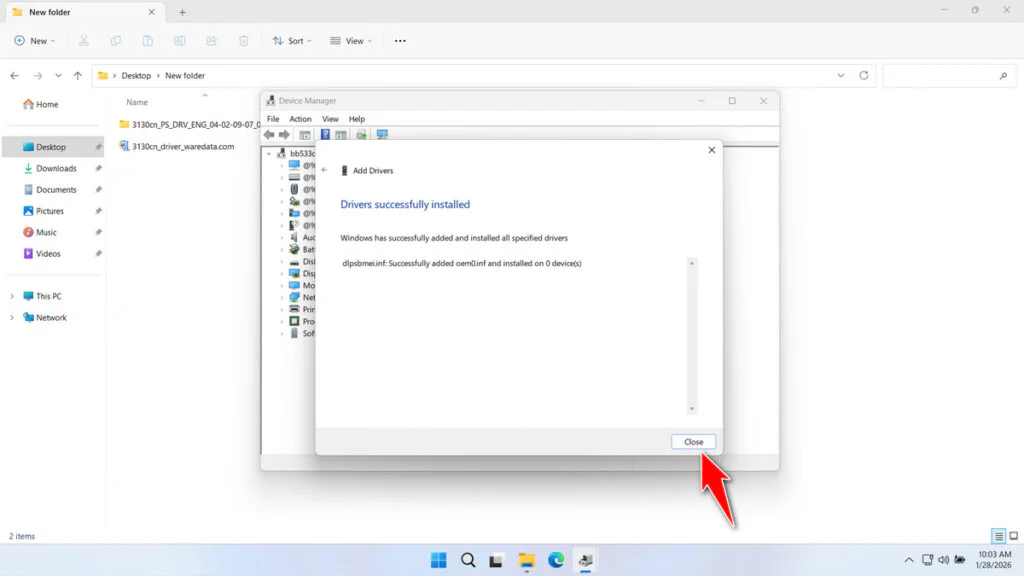Click the Windows Start button
Viewport: 1024px width, 576px height.
pyautogui.click(x=438, y=560)
